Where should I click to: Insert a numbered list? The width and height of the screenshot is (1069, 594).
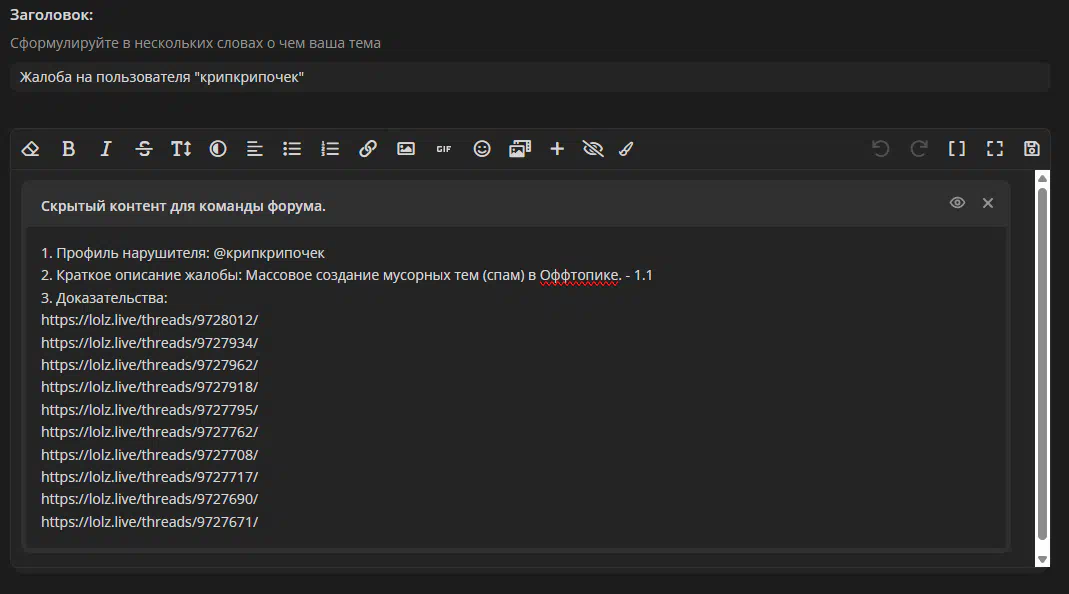[x=330, y=149]
